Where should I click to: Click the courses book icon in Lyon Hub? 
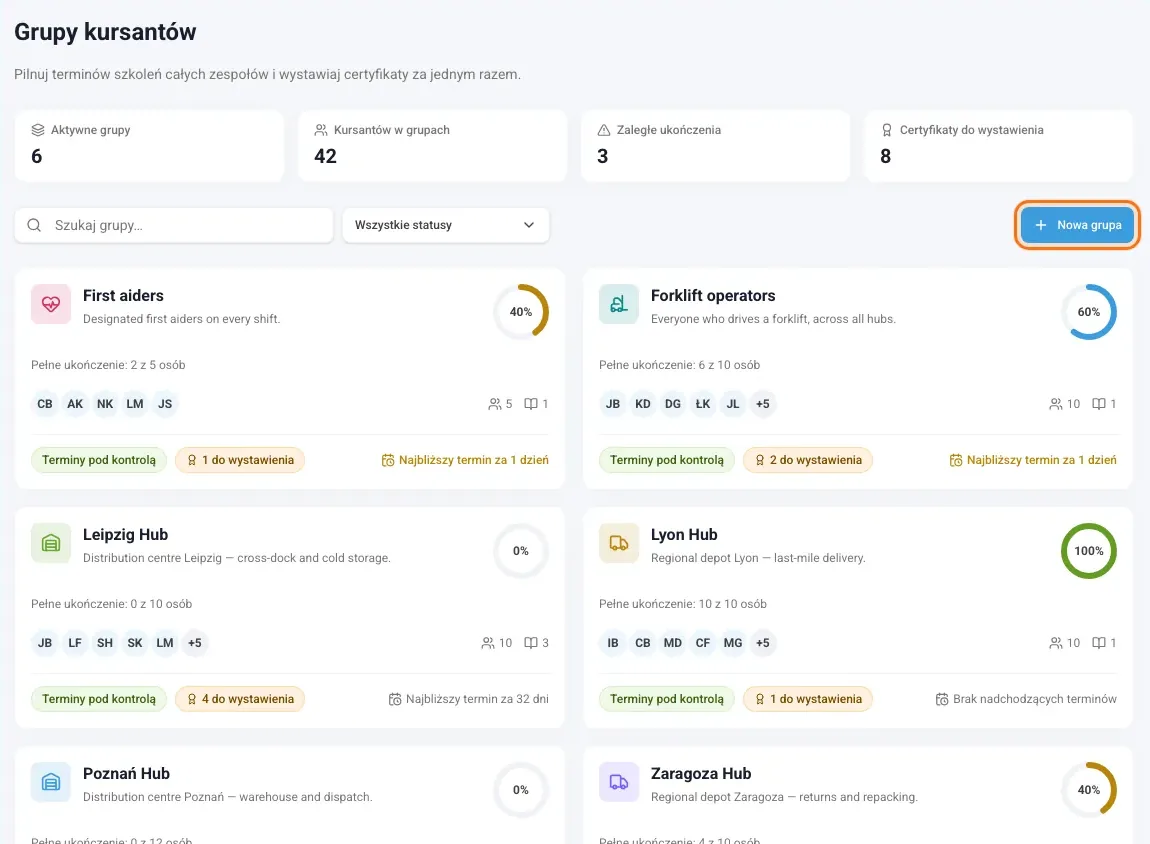click(x=1099, y=643)
